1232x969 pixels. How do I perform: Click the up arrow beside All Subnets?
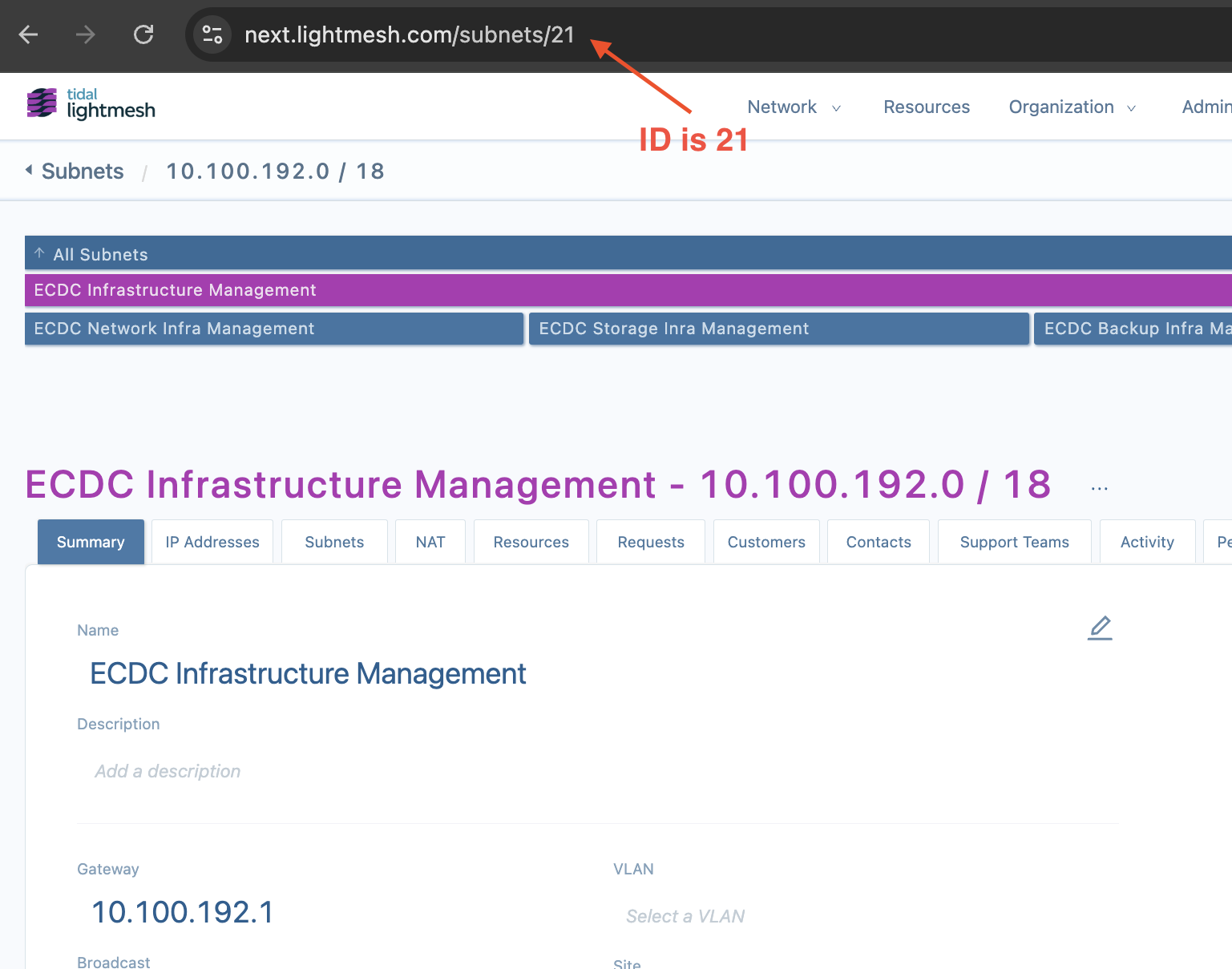39,253
